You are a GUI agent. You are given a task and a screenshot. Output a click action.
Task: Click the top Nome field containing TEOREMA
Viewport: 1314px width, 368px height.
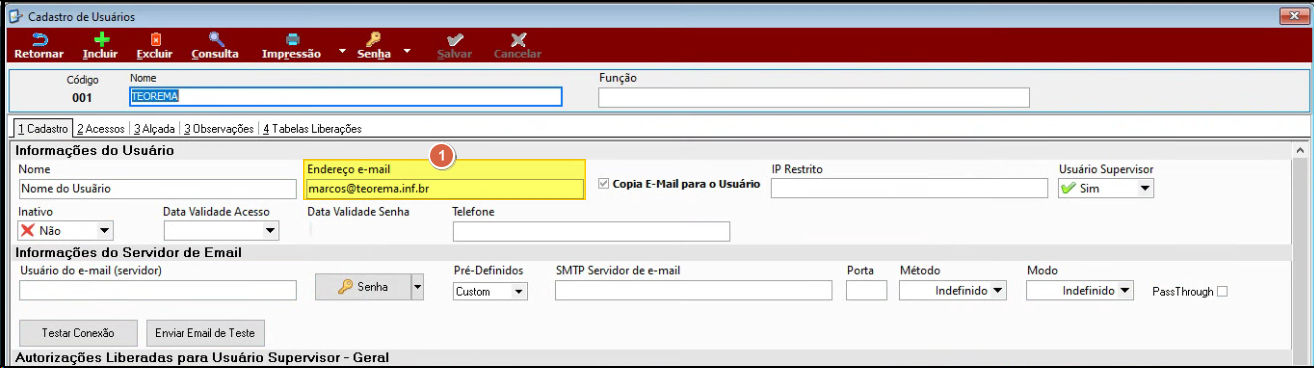(346, 97)
